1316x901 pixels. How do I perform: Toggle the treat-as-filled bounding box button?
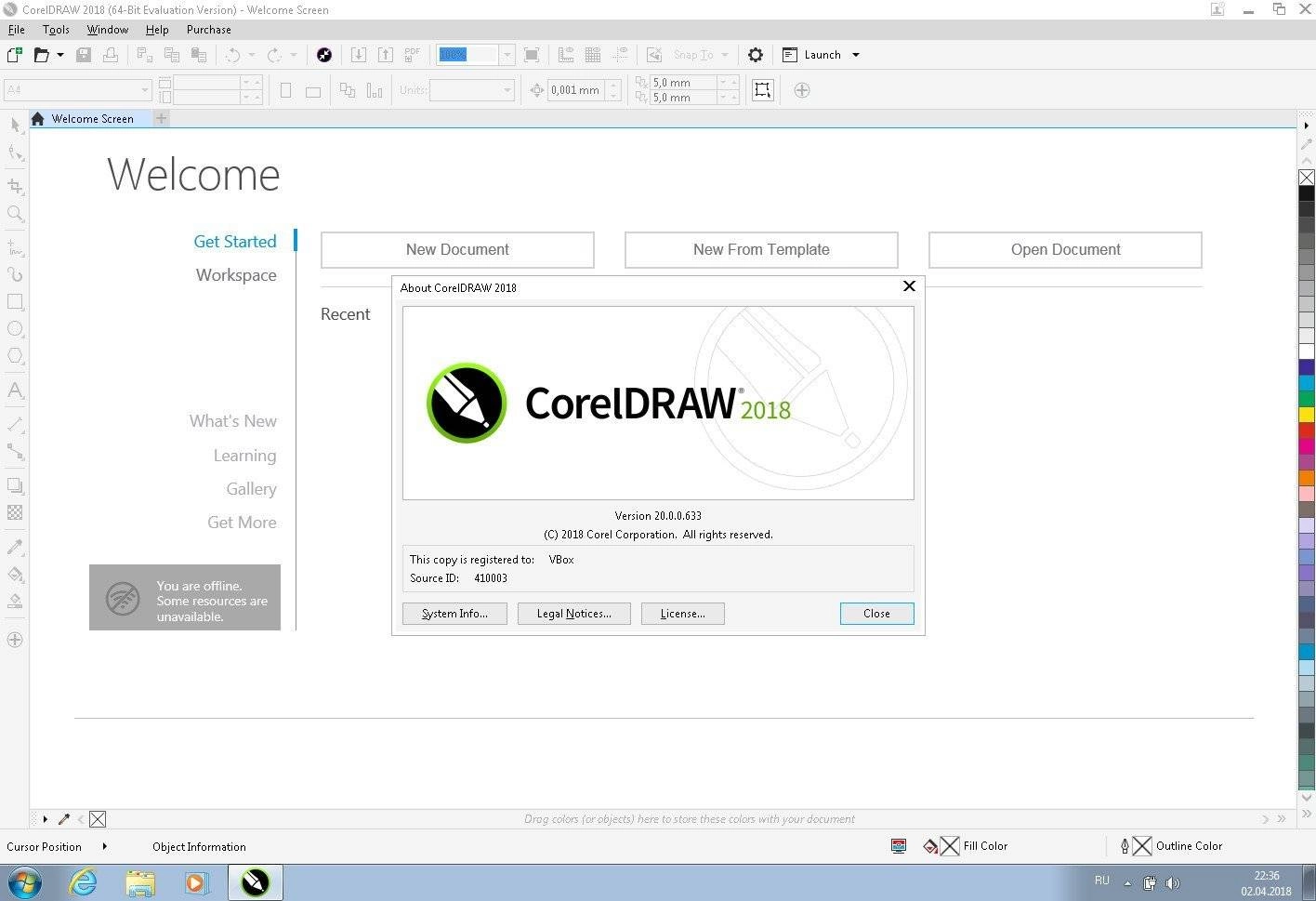[x=762, y=90]
